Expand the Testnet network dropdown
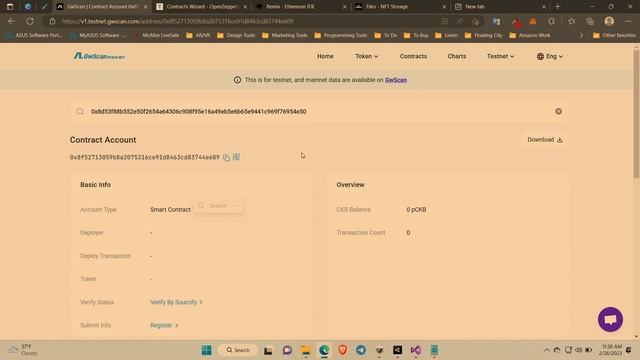The image size is (640, 360). 500,56
